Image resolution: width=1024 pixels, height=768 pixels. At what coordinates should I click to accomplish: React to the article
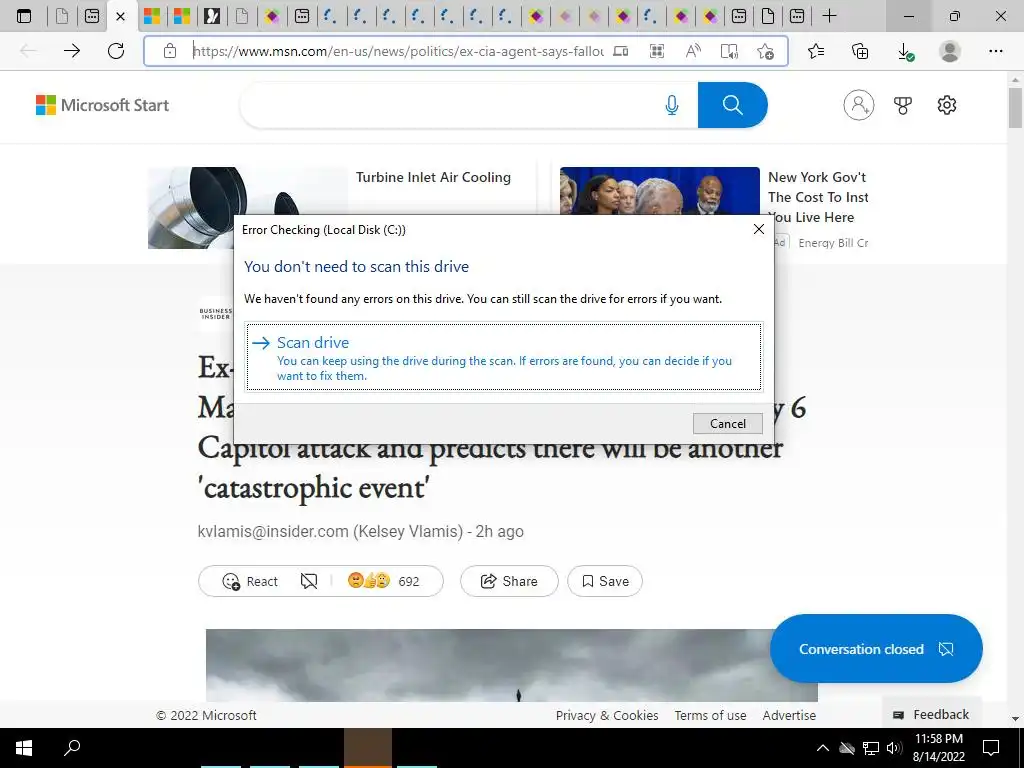point(251,581)
